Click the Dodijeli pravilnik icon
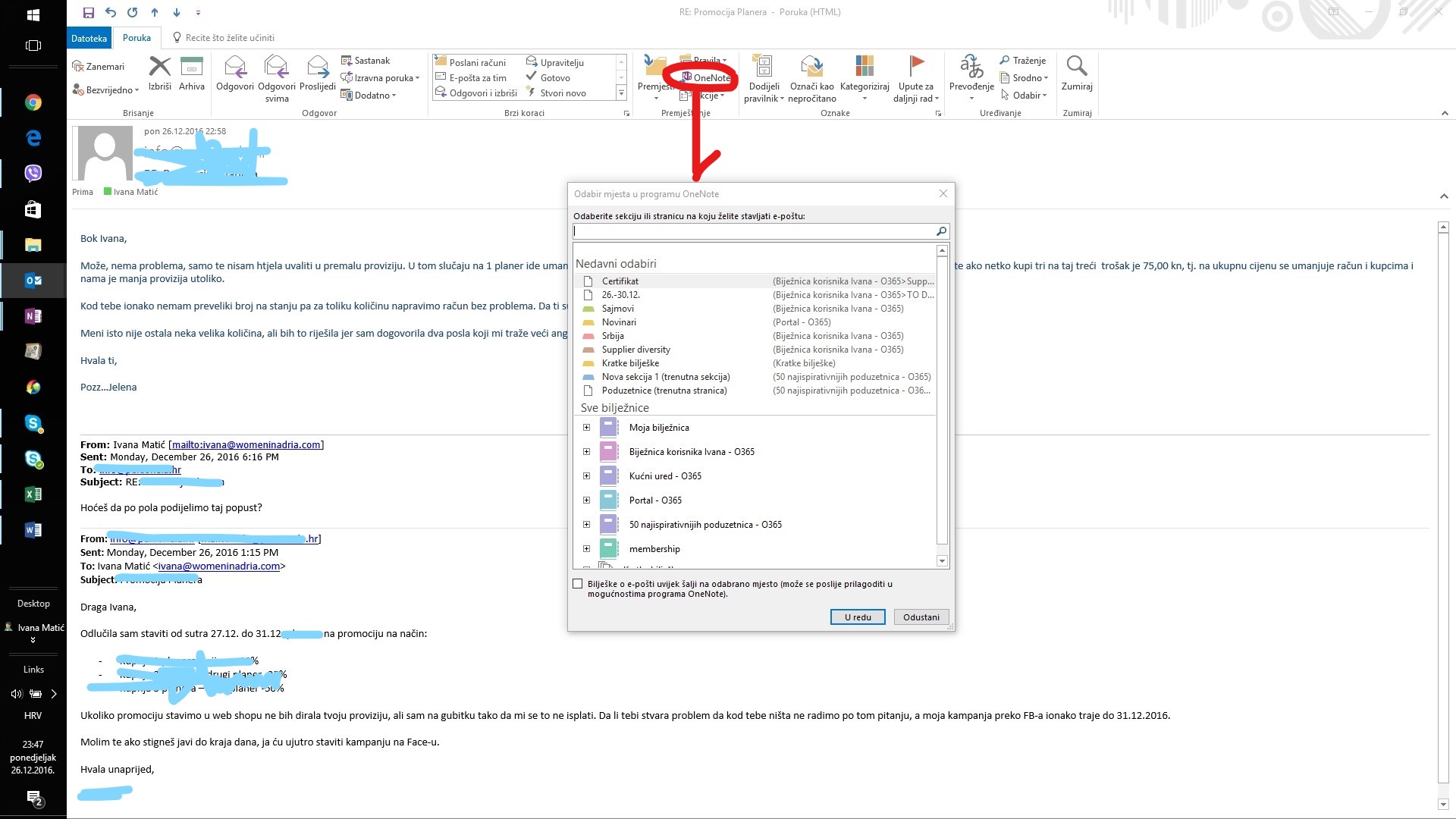 coord(764,67)
